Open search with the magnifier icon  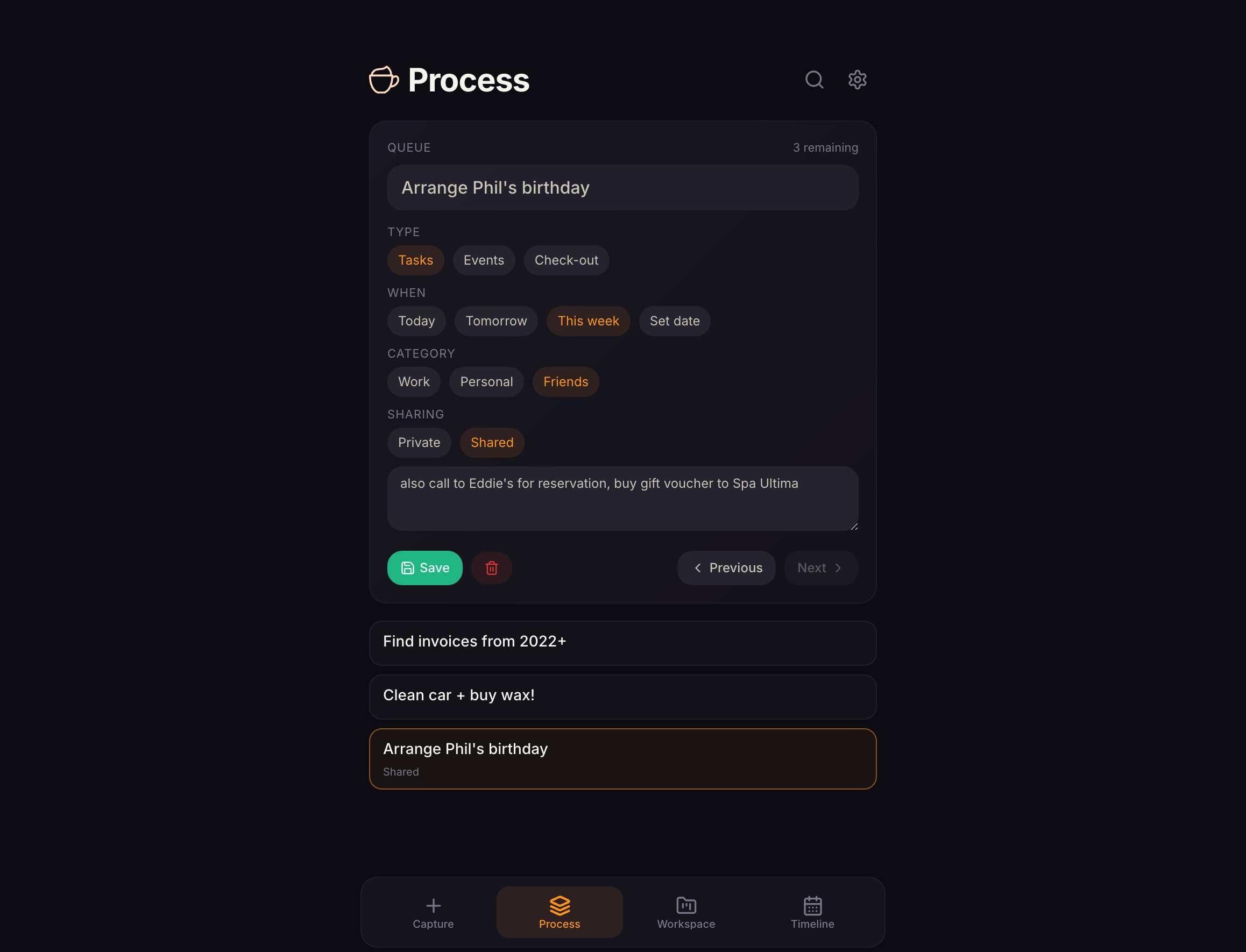[815, 80]
